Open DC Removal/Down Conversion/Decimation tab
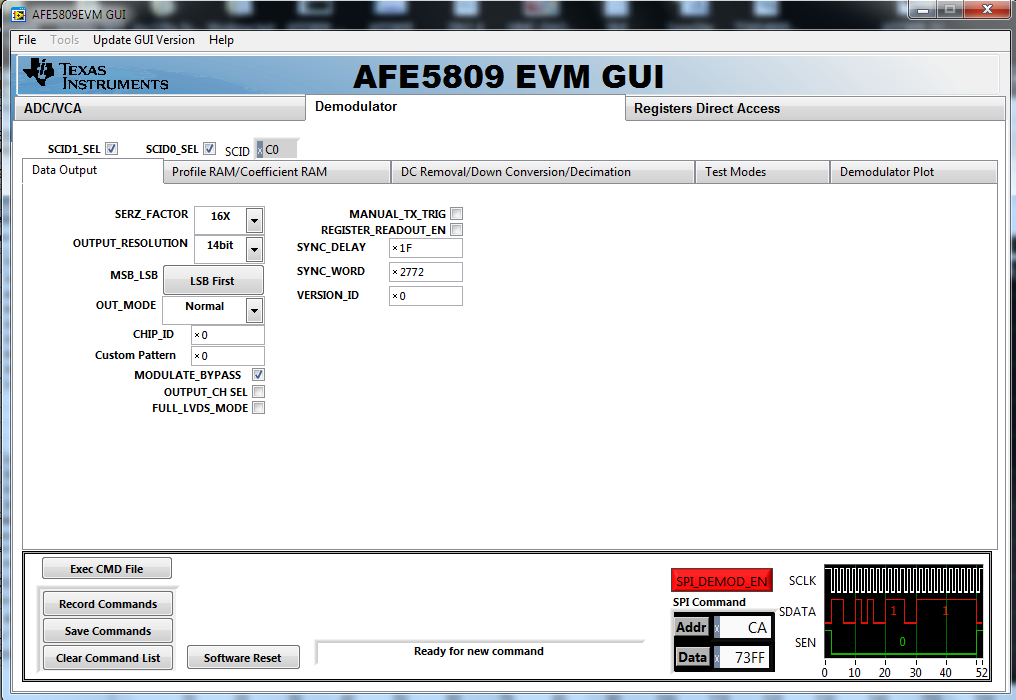 pyautogui.click(x=543, y=172)
